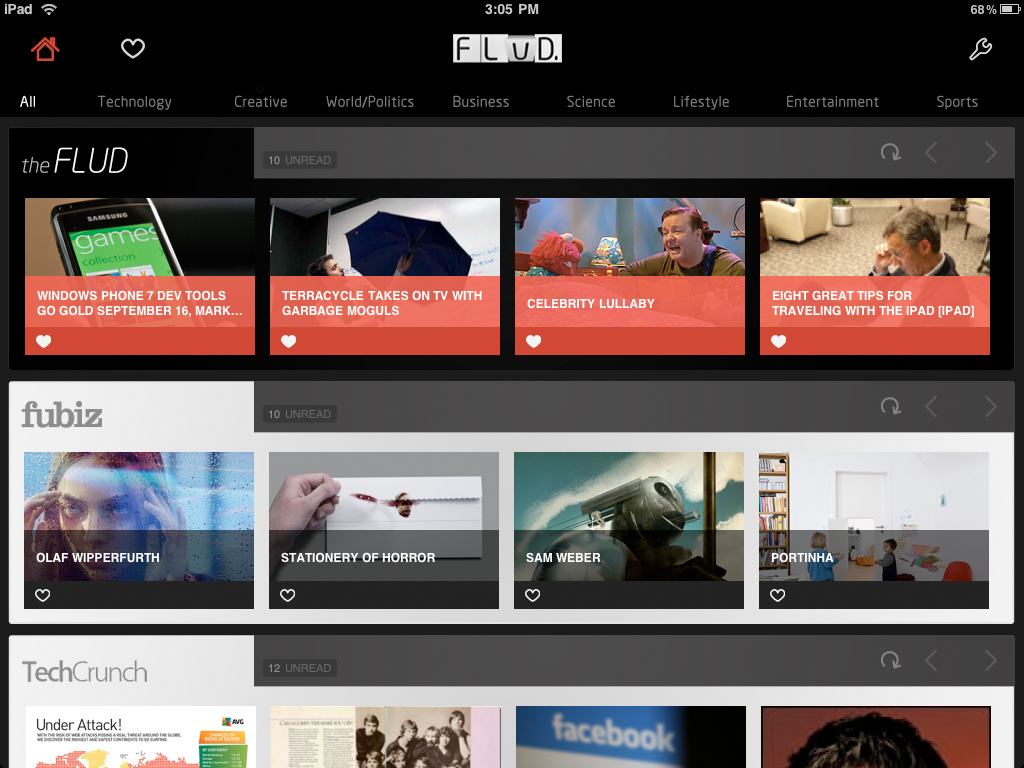Viewport: 1024px width, 768px height.
Task: Favorite the Portinha post
Action: [x=777, y=595]
